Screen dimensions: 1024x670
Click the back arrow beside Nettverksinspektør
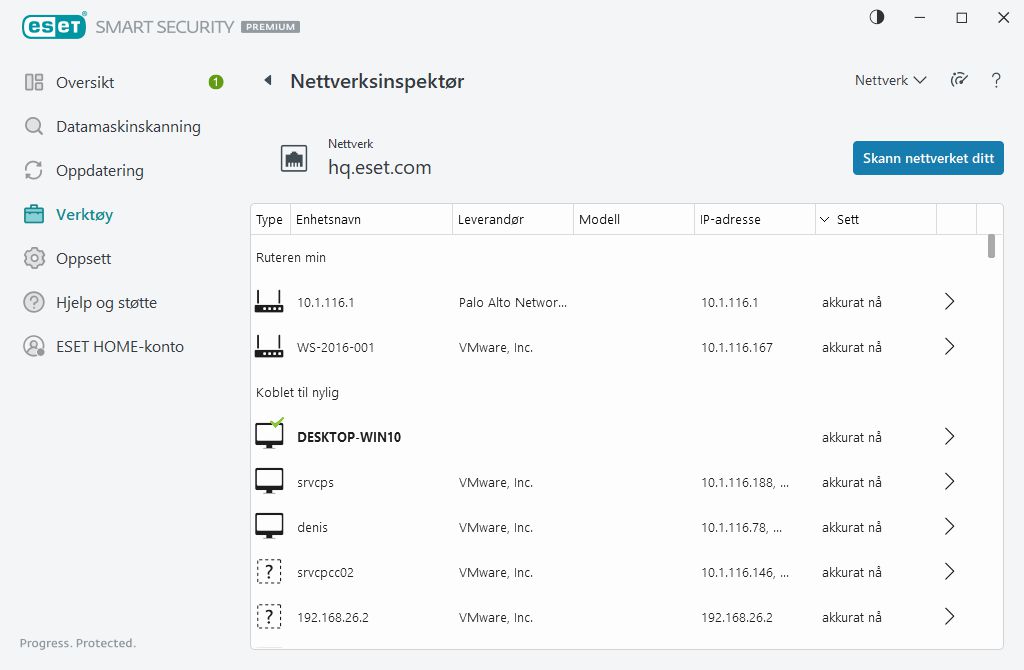(x=267, y=81)
